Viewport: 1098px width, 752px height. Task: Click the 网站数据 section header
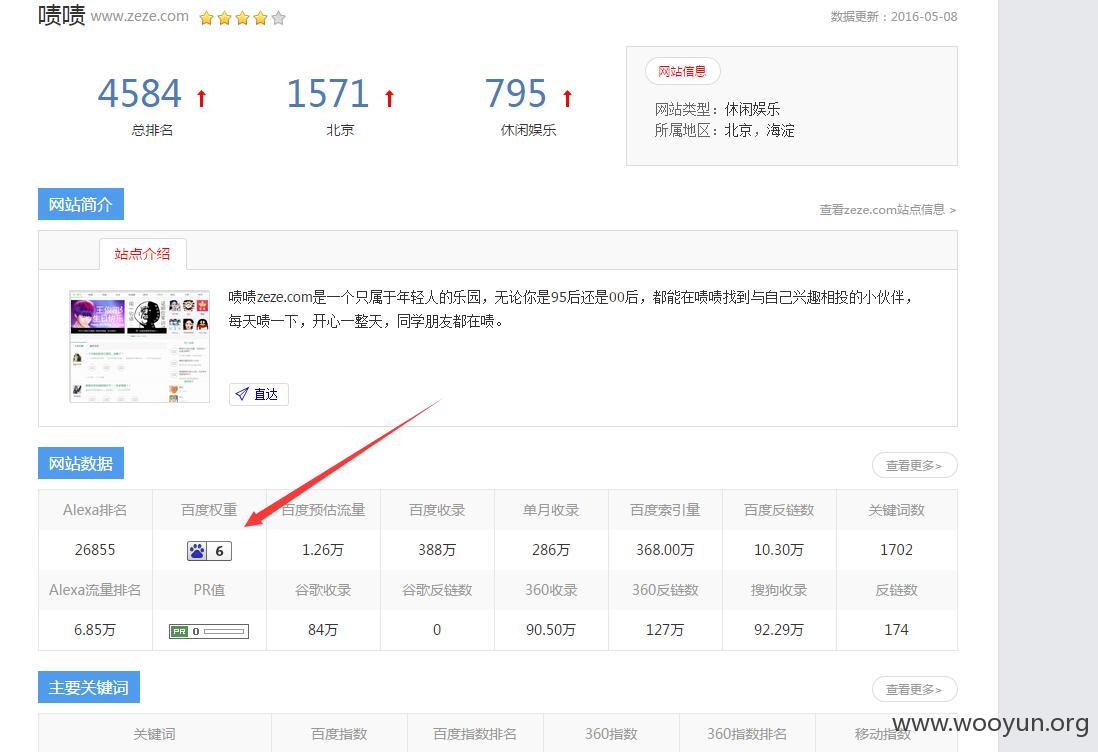coord(81,463)
